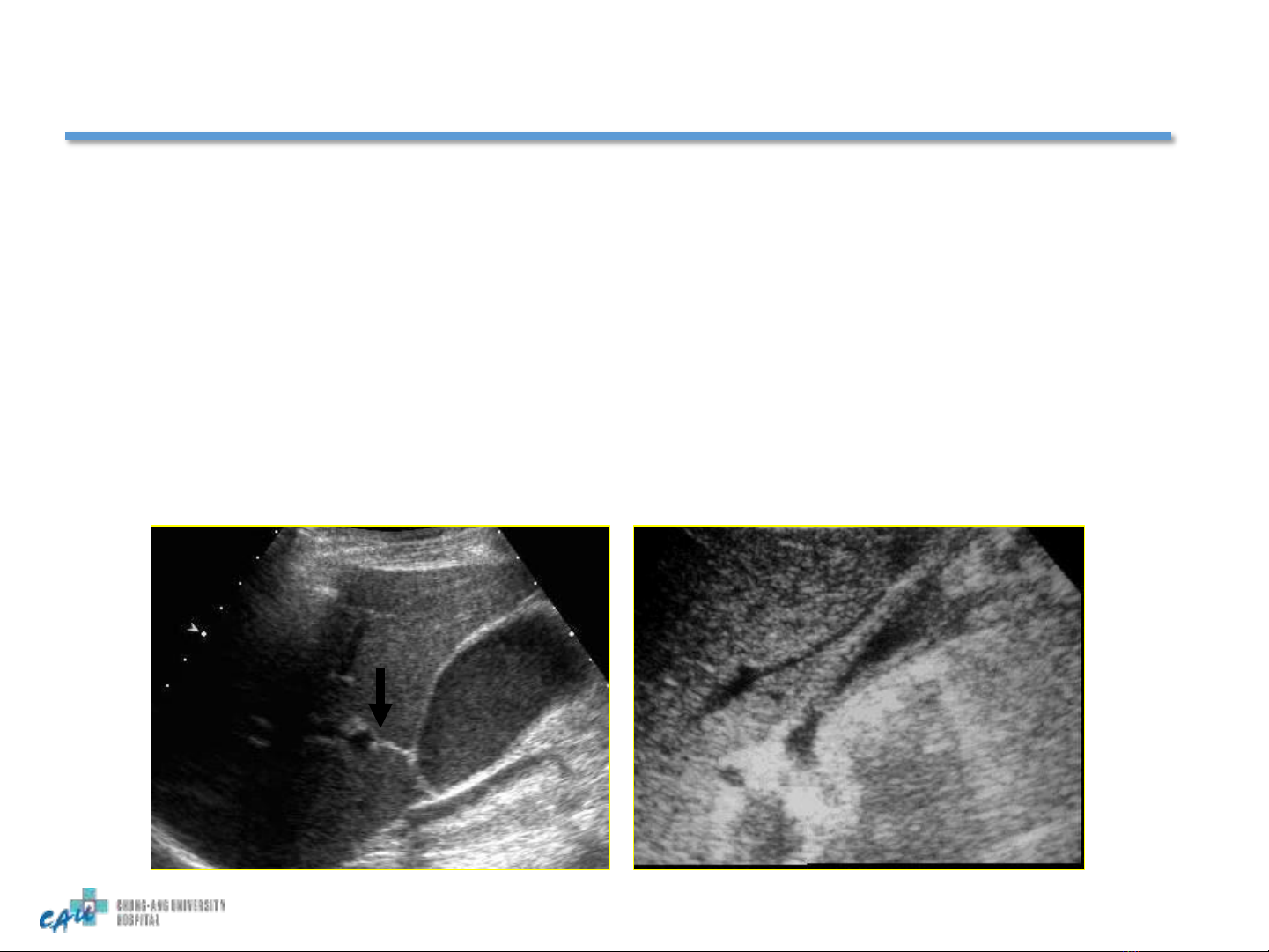
Task: Select the right contrast-enhanced ultrasound image
Action: [x=859, y=697]
